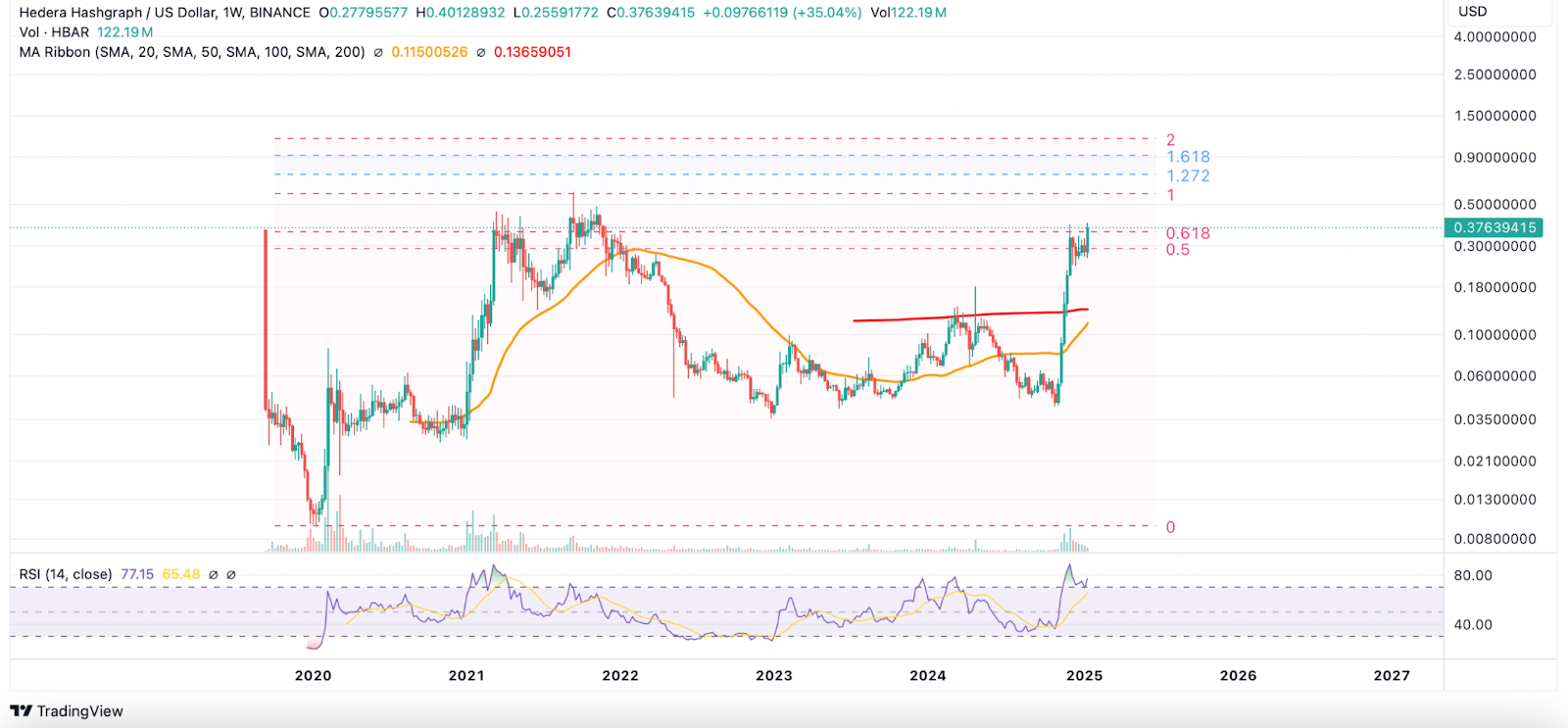This screenshot has width=1568, height=728.
Task: Click the Vol122.19M value in header
Action: tap(908, 13)
